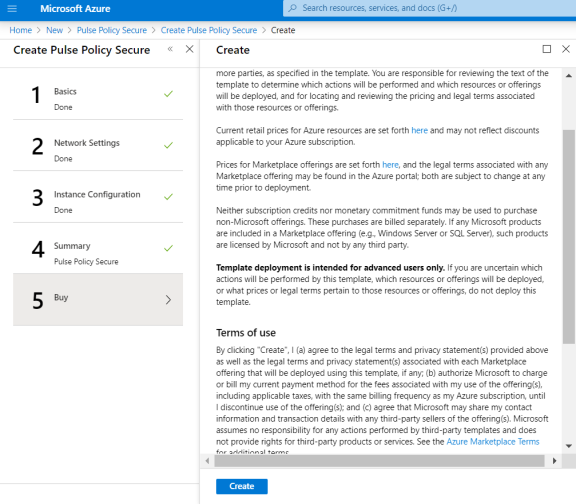Click the Microsoft Azure logo text
This screenshot has width=576, height=504.
[x=75, y=8]
